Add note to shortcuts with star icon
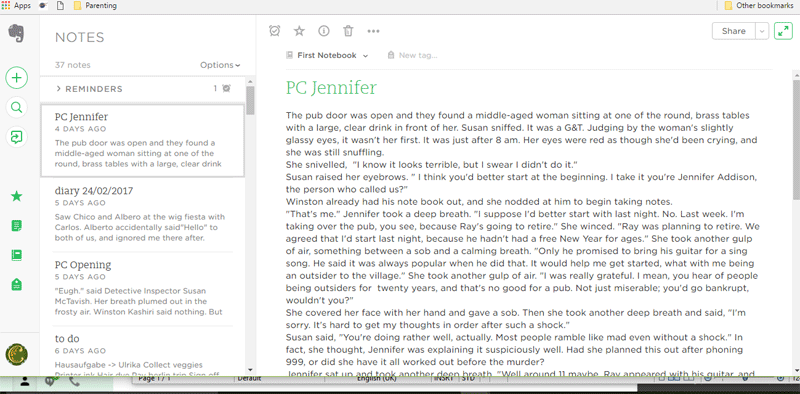This screenshot has width=800, height=394. (299, 31)
